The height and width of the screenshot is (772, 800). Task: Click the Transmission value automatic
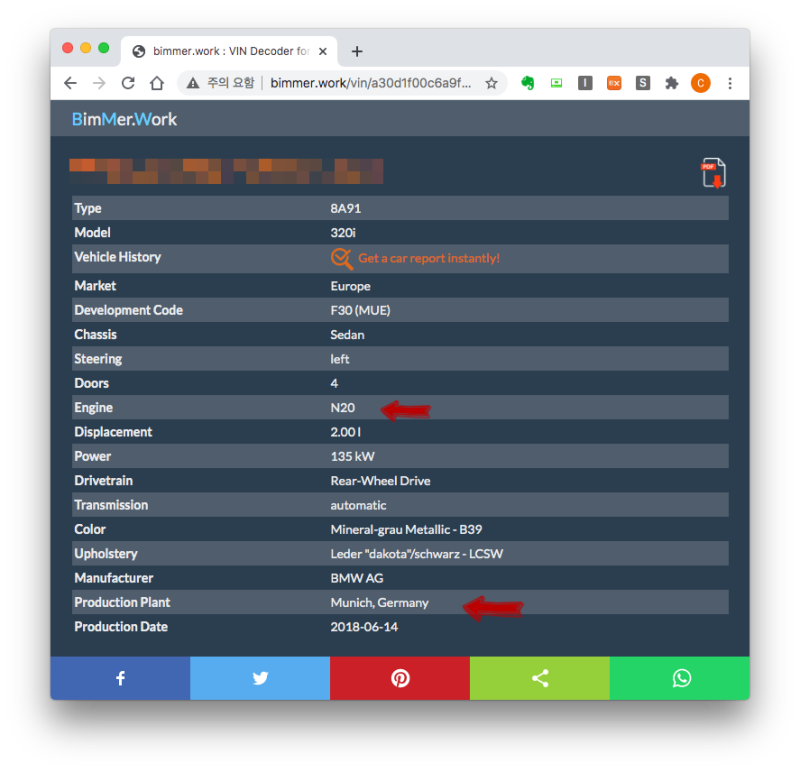[358, 506]
